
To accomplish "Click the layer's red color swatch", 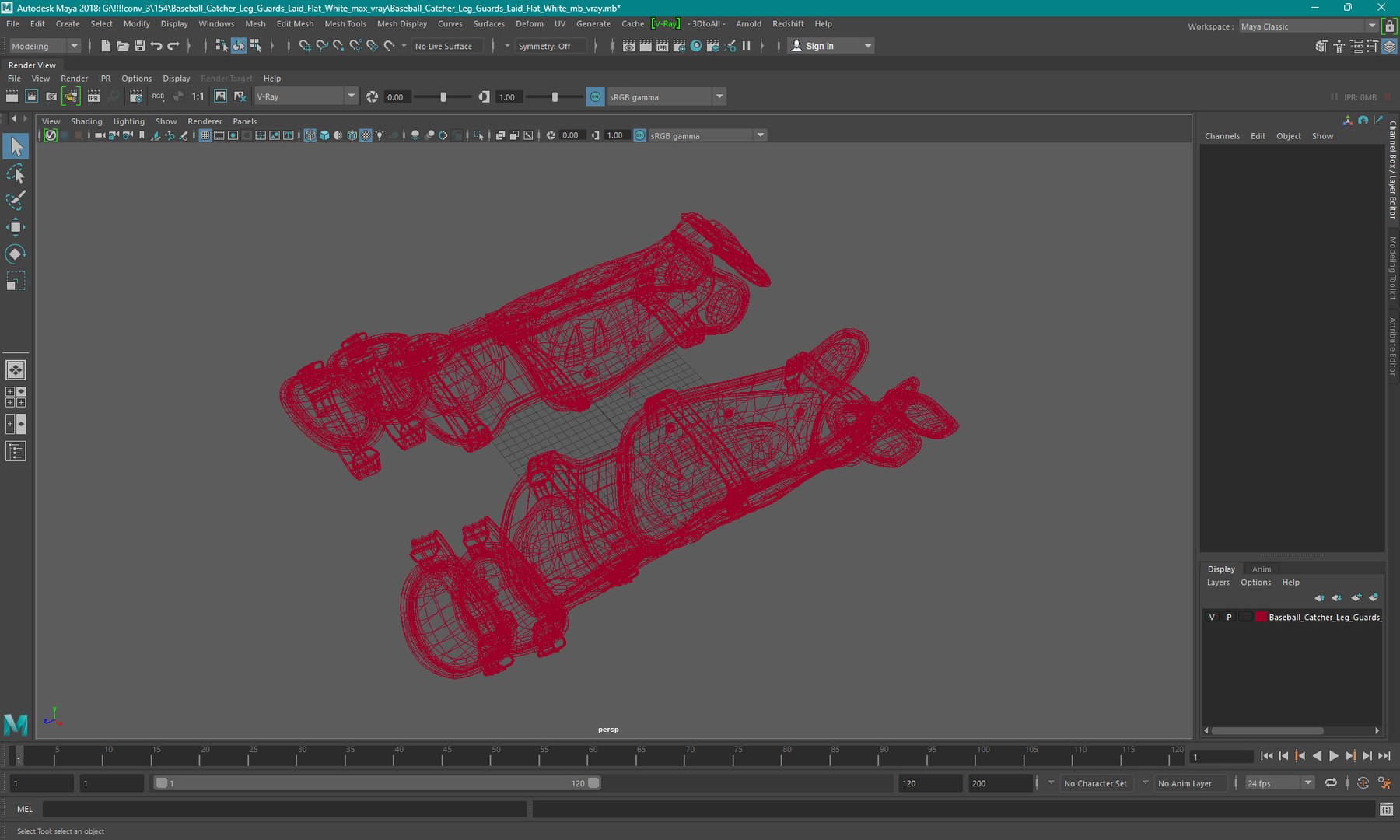I will 1260,617.
